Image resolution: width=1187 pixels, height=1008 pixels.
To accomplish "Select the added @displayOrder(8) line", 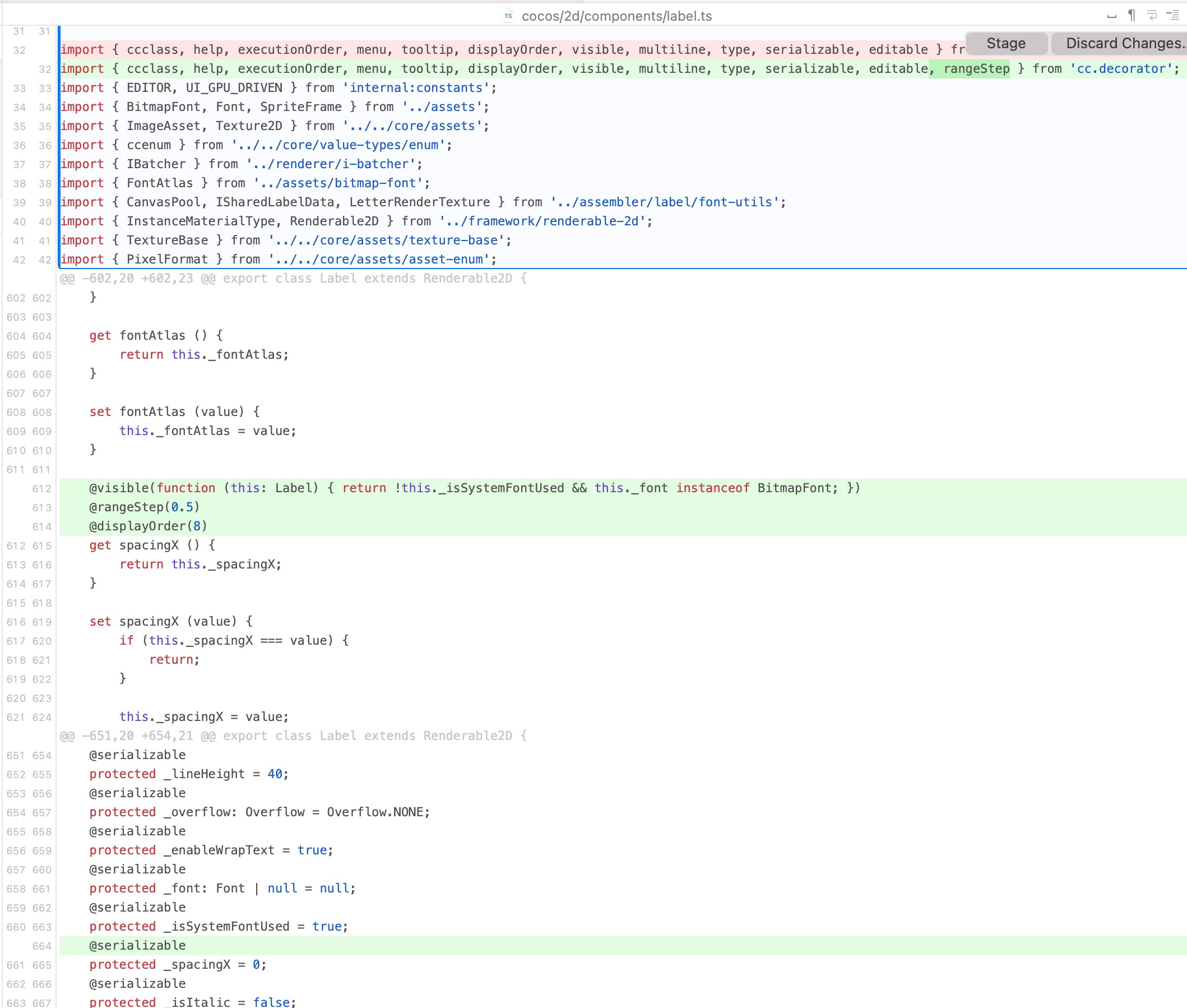I will pos(148,526).
